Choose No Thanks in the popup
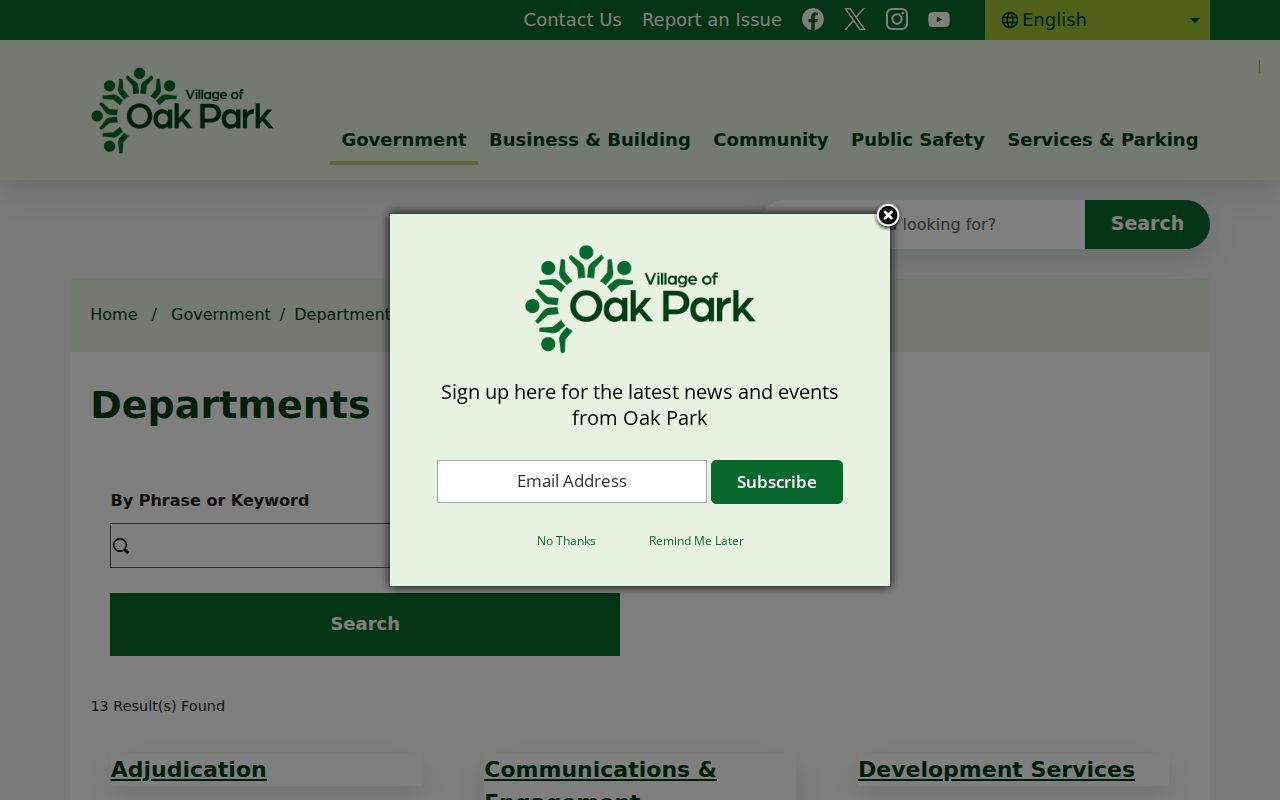 pos(566,541)
